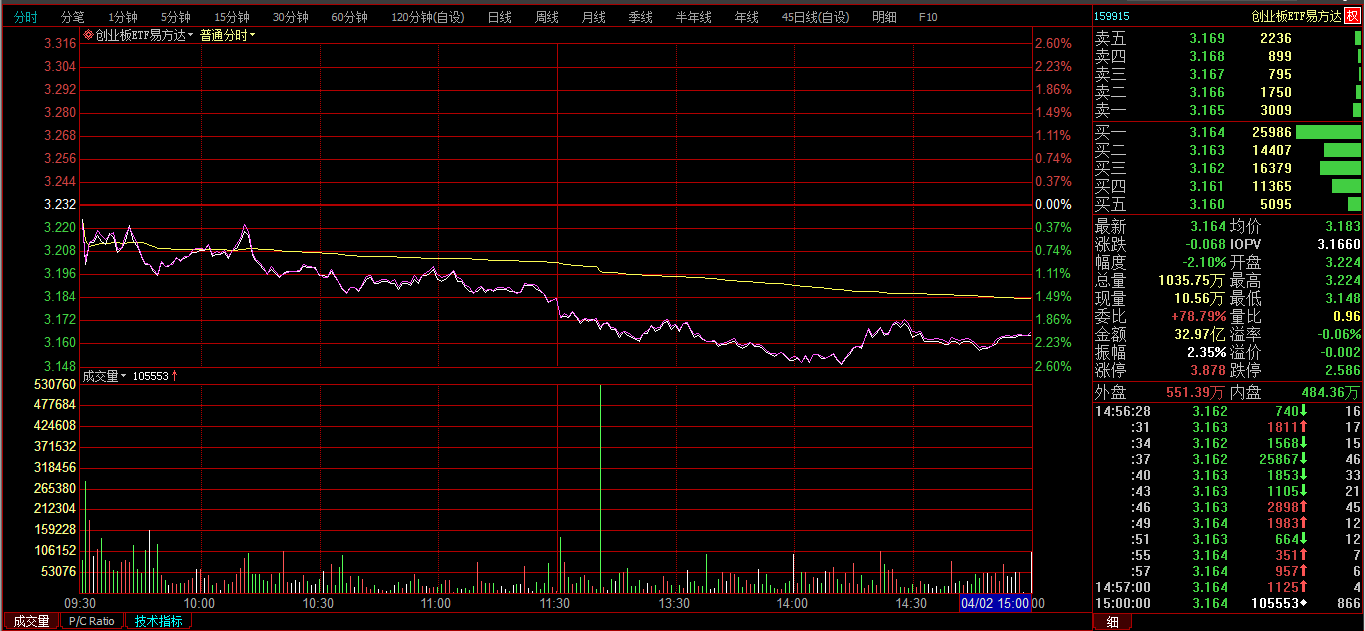Click the red 权 icon beside stock name
This screenshot has height=631, width=1365.
click(x=1353, y=16)
